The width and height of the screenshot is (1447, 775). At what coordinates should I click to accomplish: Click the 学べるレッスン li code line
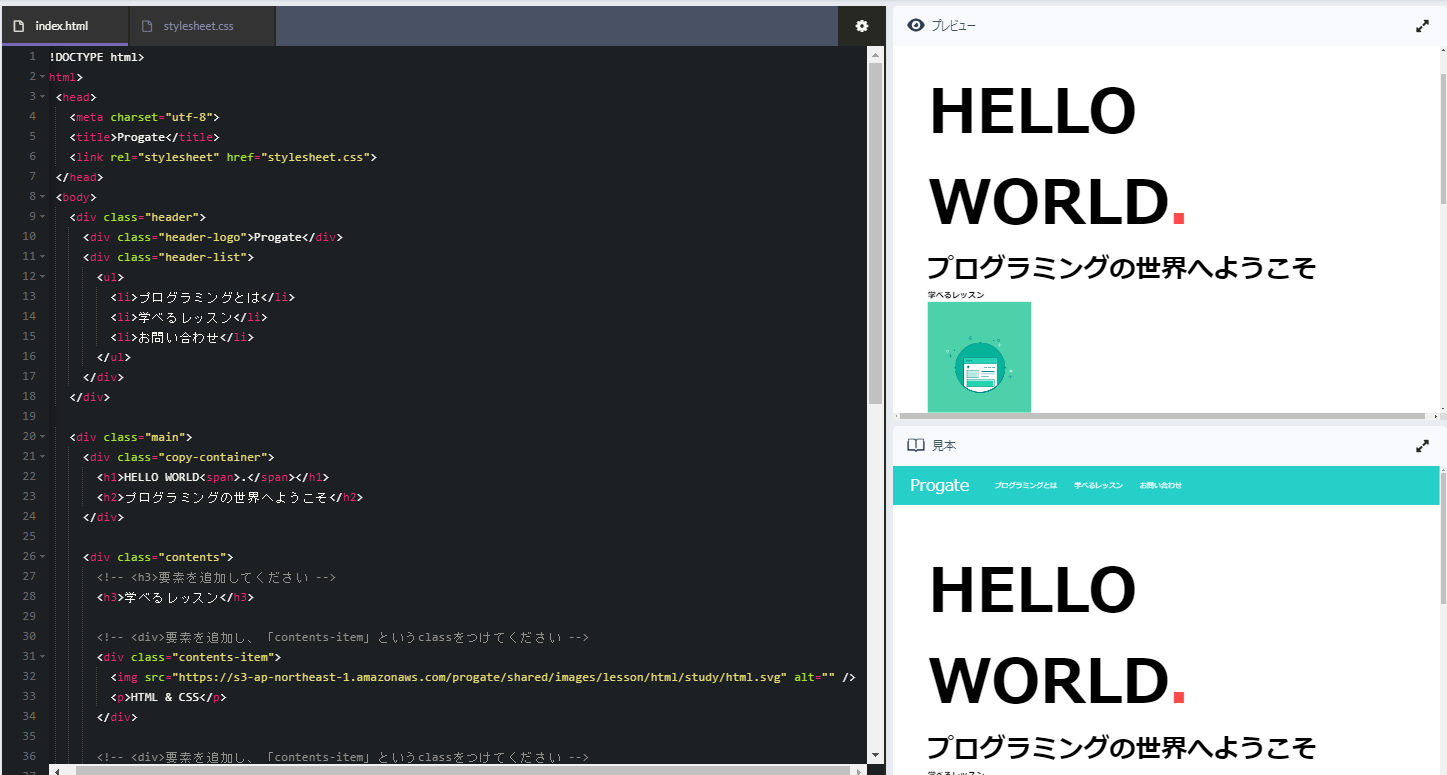[189, 317]
